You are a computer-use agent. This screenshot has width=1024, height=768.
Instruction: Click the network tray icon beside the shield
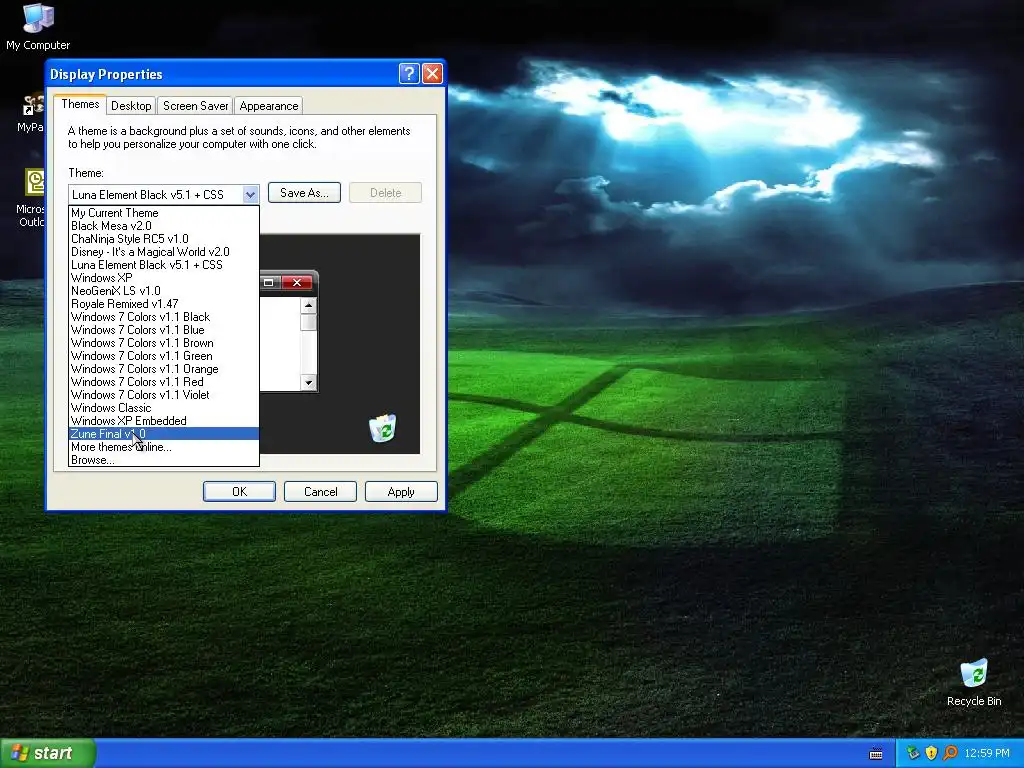tap(913, 753)
